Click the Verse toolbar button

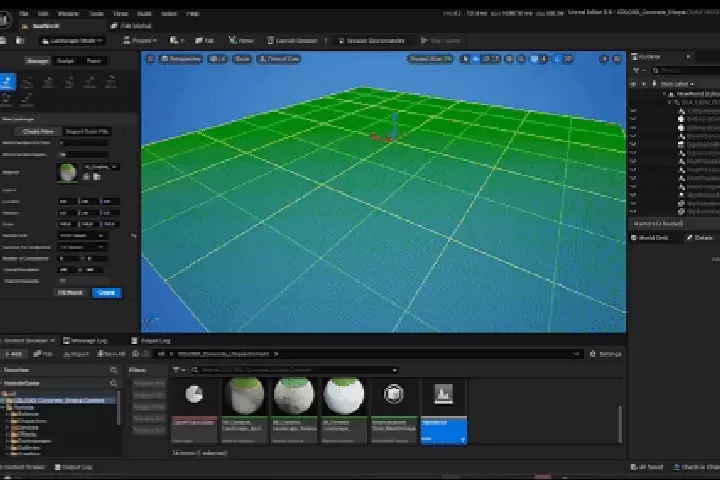coord(242,40)
